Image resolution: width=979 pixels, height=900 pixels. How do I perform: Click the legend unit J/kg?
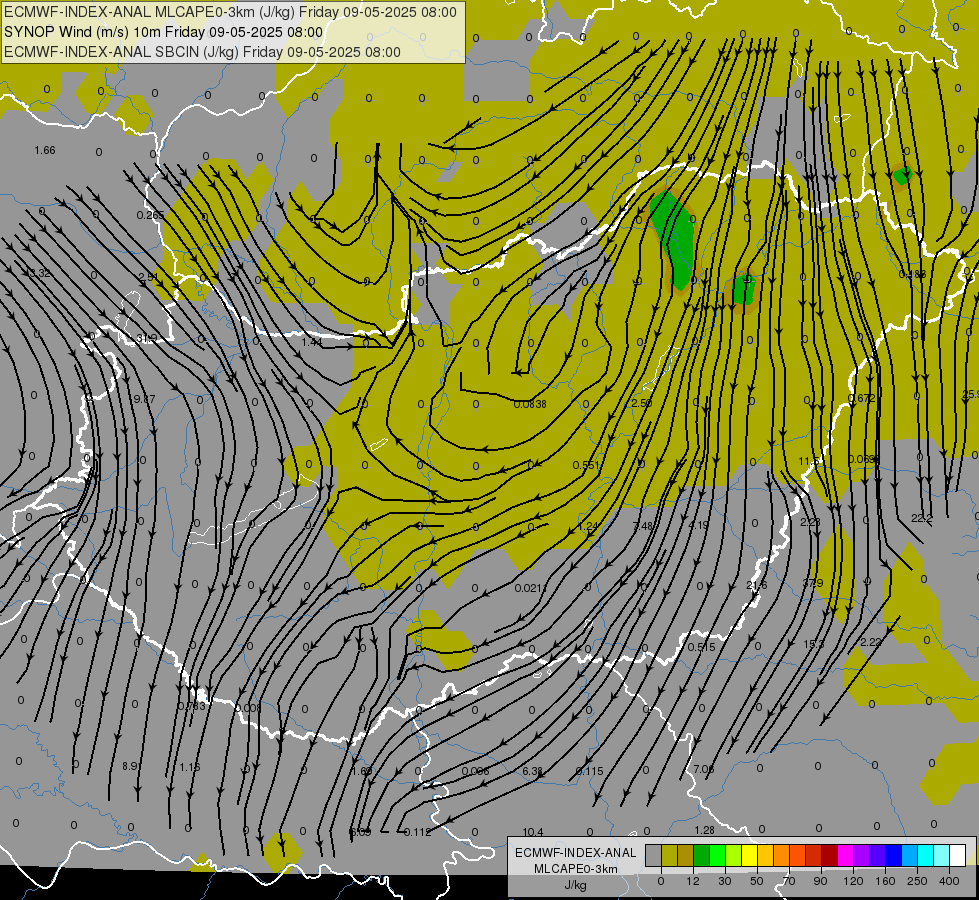coord(575,885)
